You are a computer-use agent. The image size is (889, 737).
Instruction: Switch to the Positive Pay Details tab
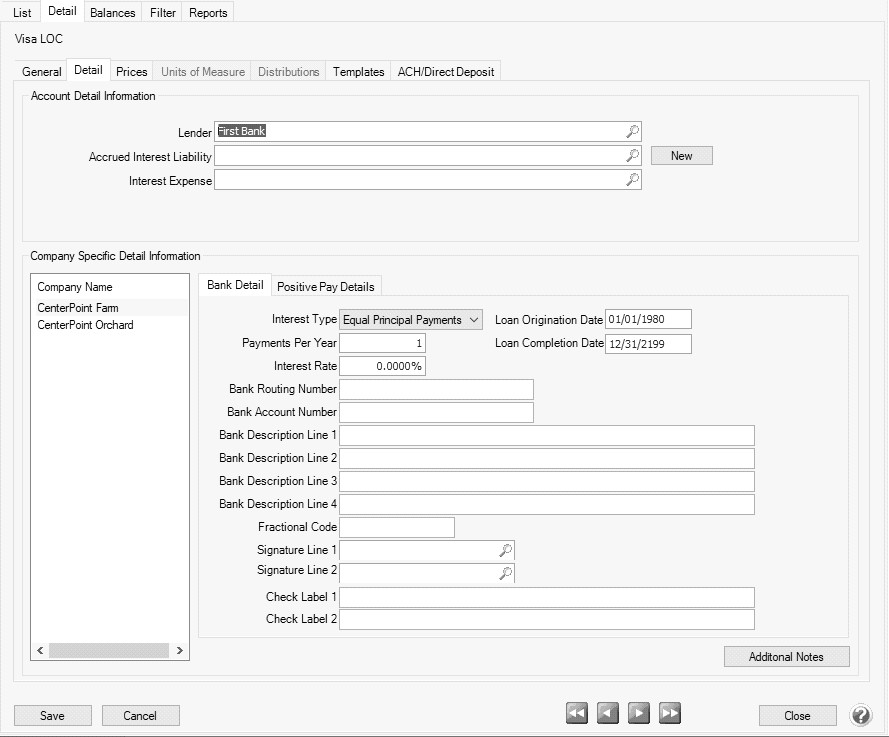coord(325,287)
